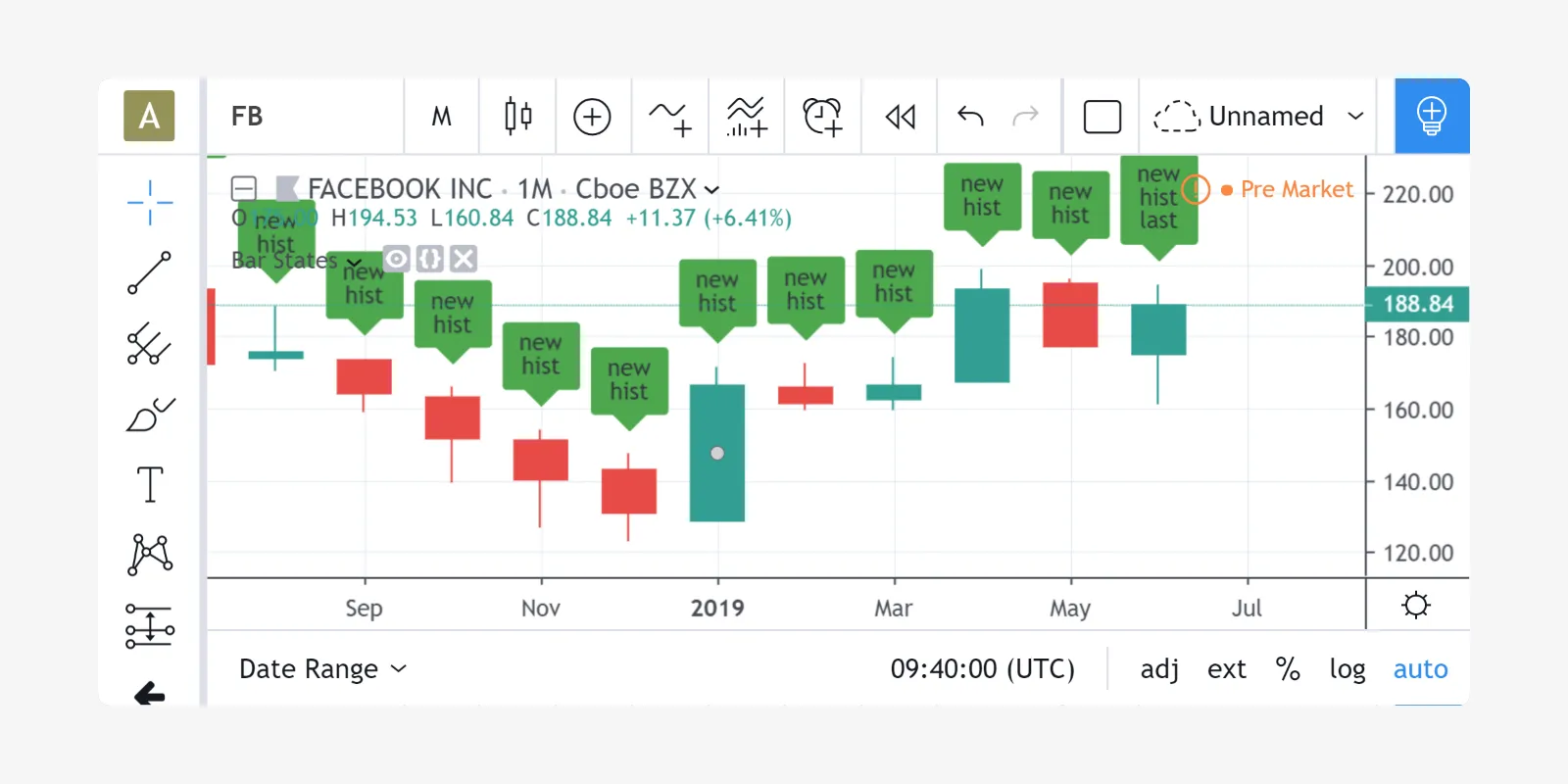Click the grey dot on the January 2019 candle

point(717,453)
